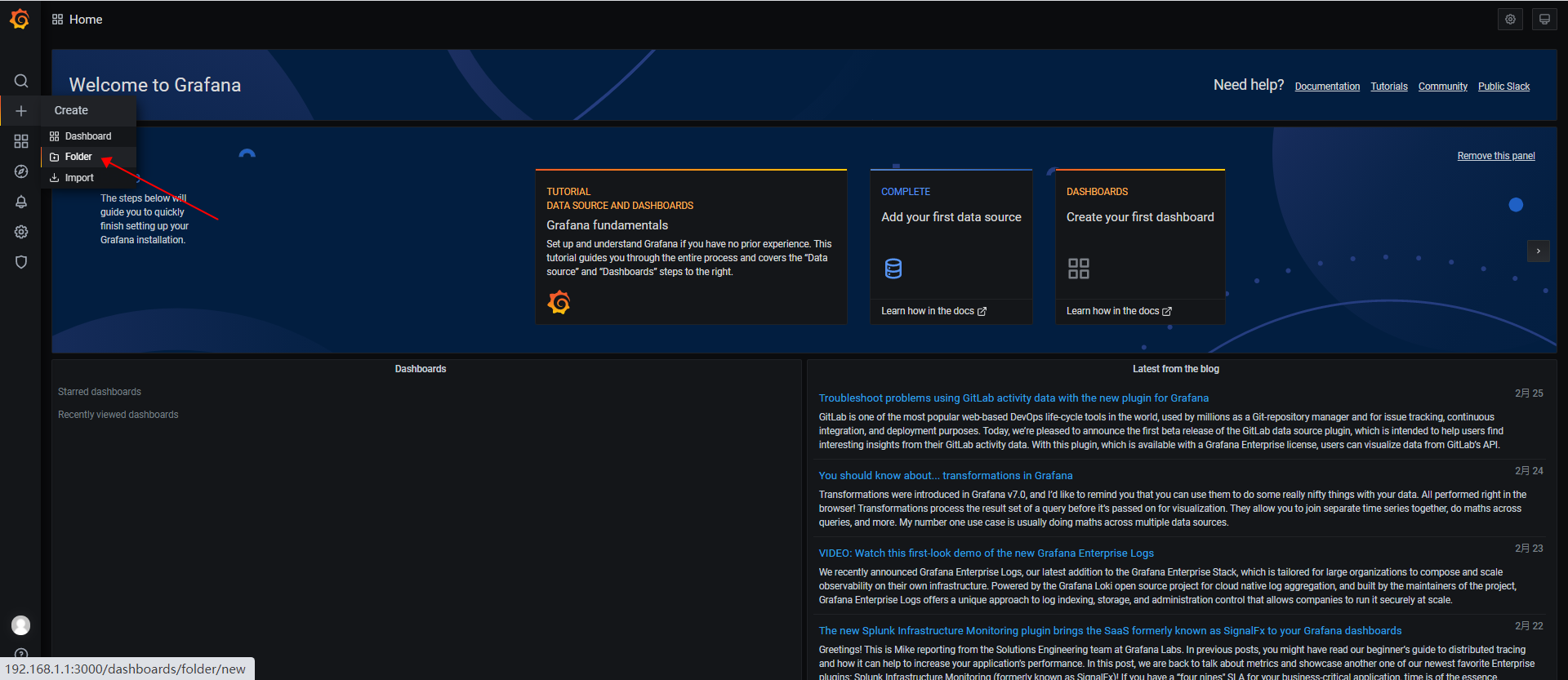Advance setup cards with right chevron
The width and height of the screenshot is (1568, 680).
(1538, 251)
